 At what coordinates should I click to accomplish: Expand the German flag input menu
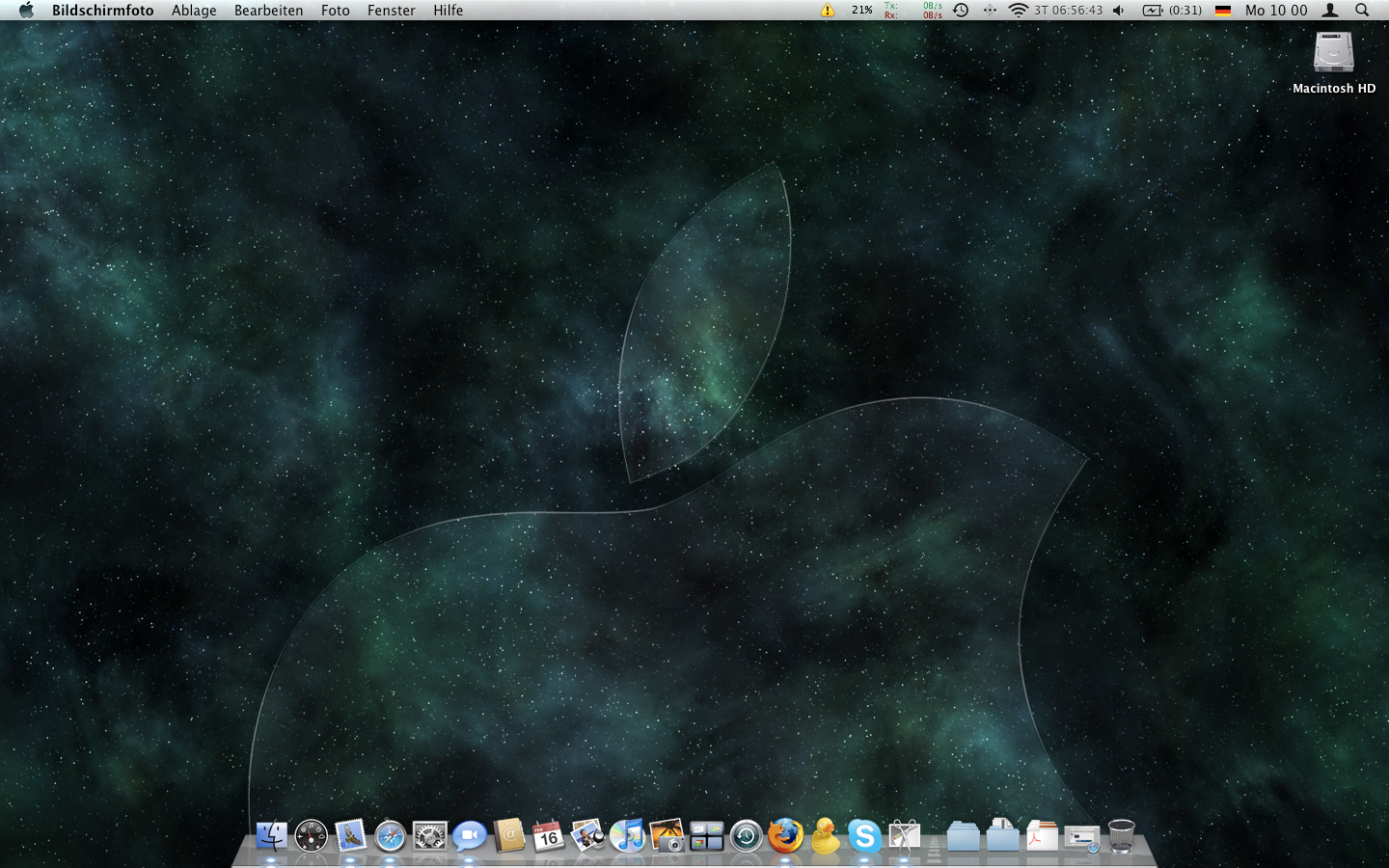point(1223,11)
